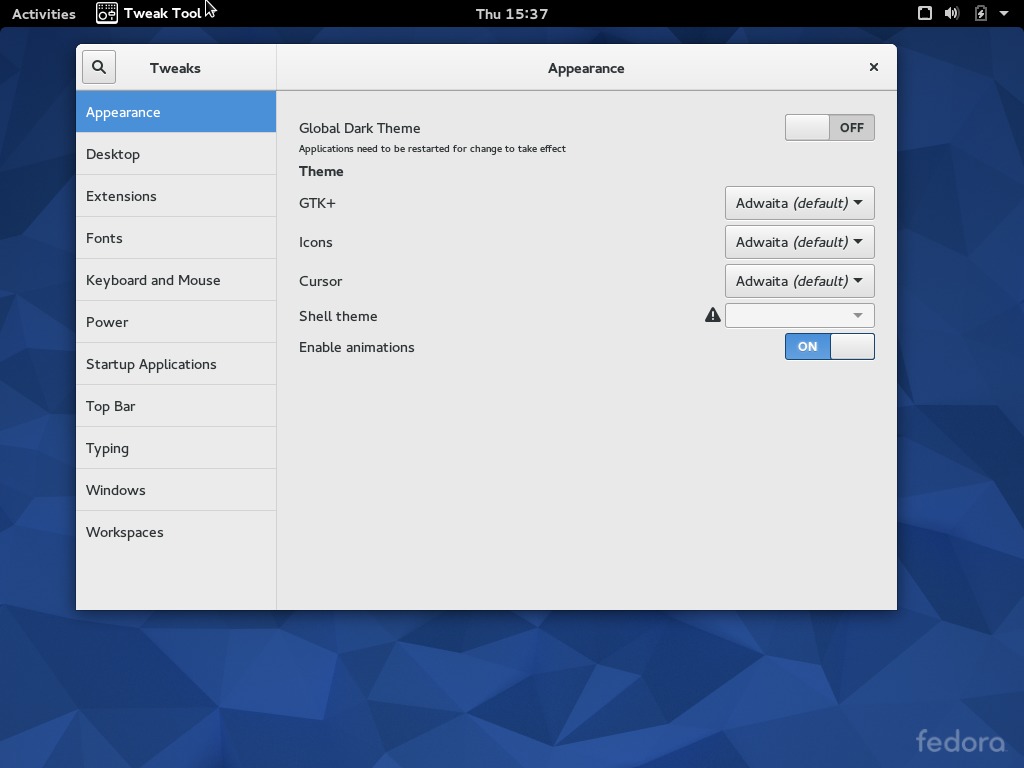
Task: Toggle the Global Dark Theme switch
Action: [x=829, y=127]
